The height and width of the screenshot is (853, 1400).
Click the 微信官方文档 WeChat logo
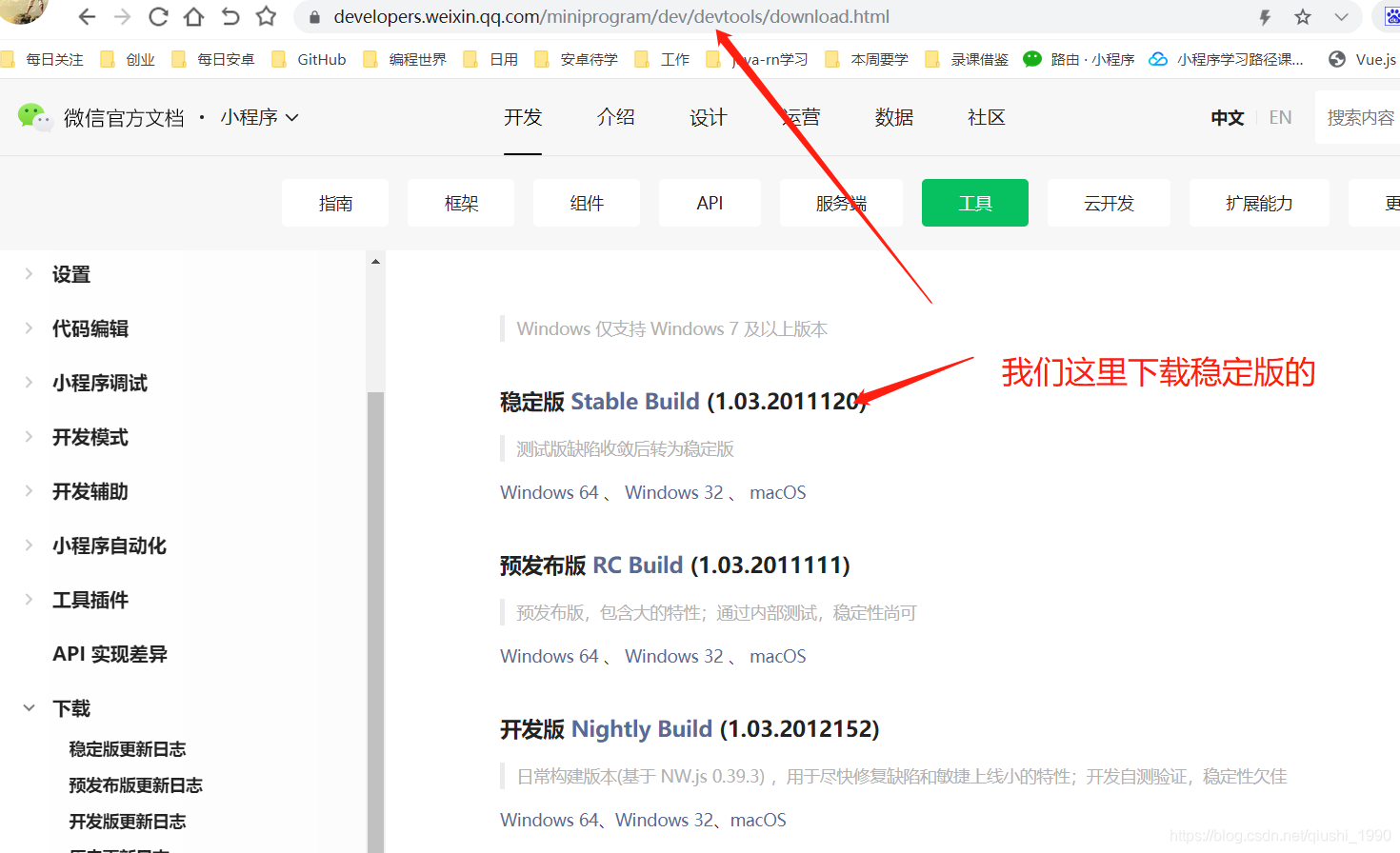click(x=34, y=116)
